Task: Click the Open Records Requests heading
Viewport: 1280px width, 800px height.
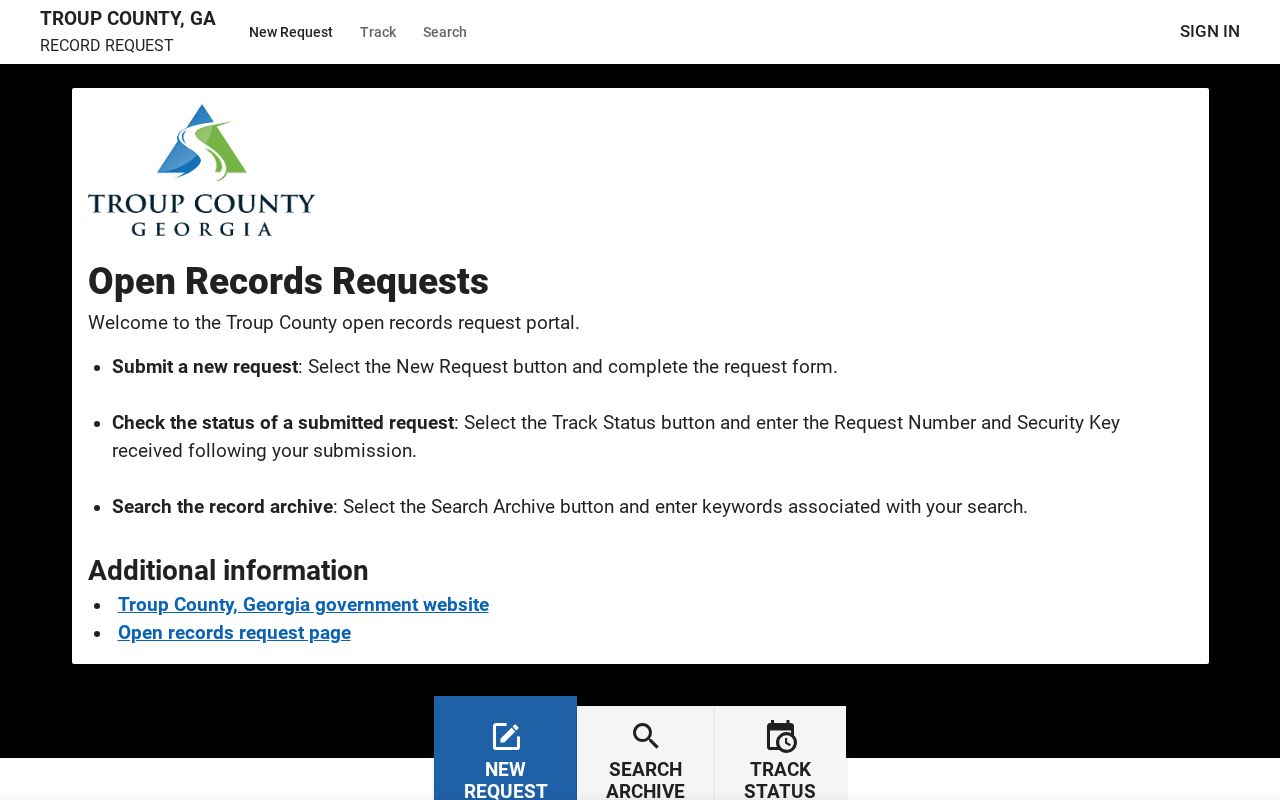Action: click(288, 281)
